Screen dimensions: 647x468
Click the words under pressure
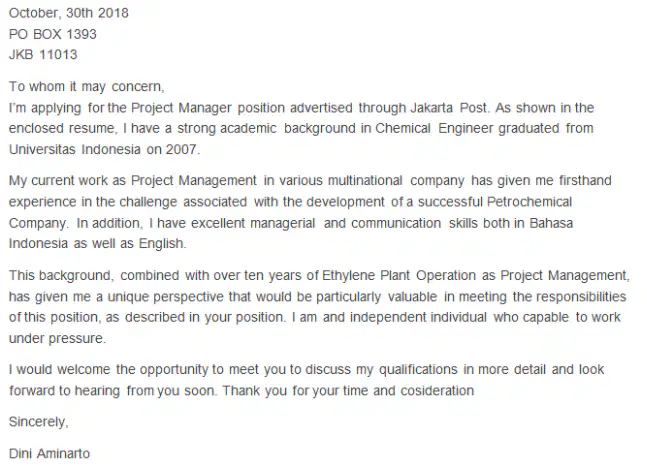[x=57, y=338]
